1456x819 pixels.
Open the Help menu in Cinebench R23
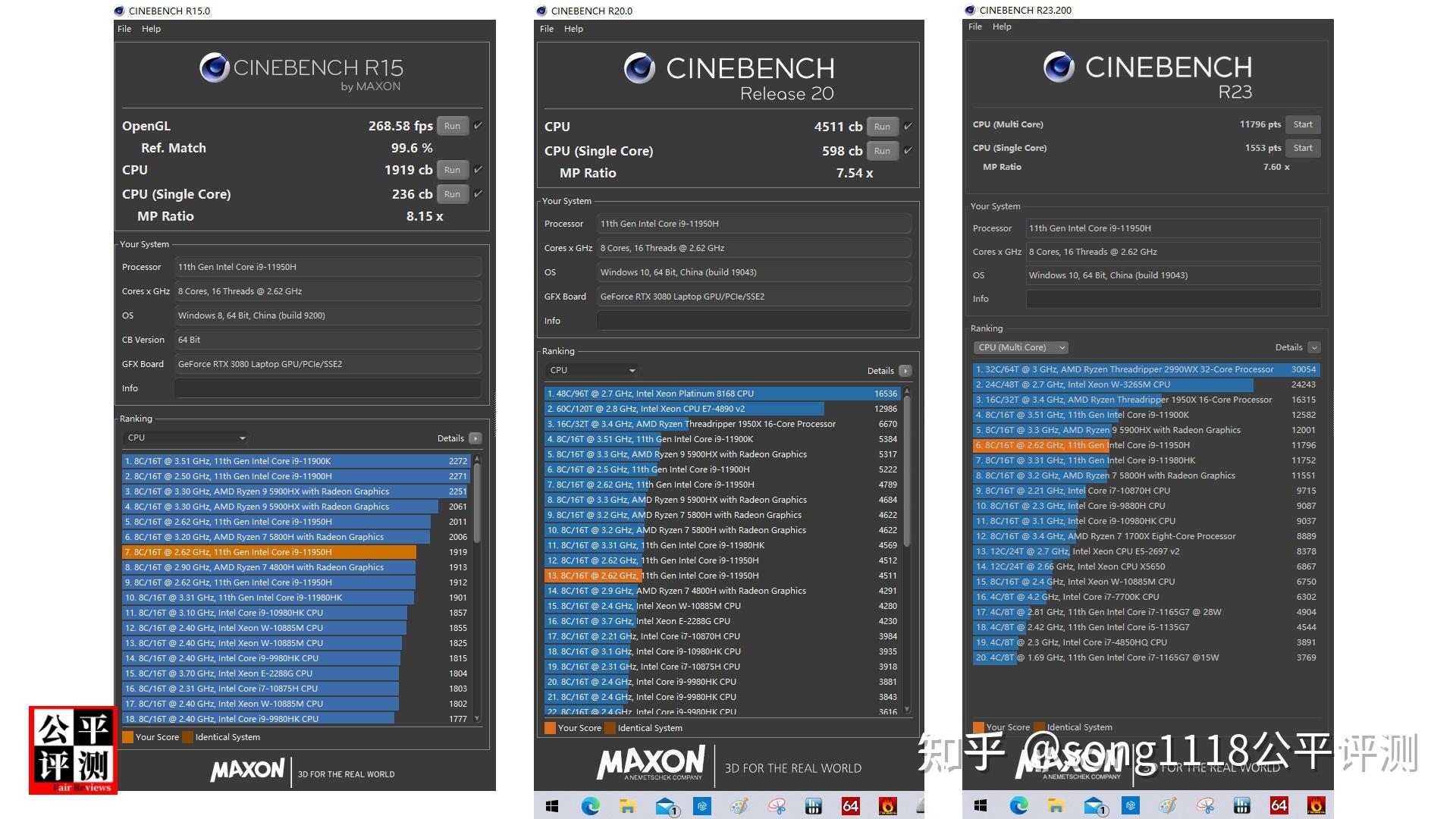(x=1002, y=27)
